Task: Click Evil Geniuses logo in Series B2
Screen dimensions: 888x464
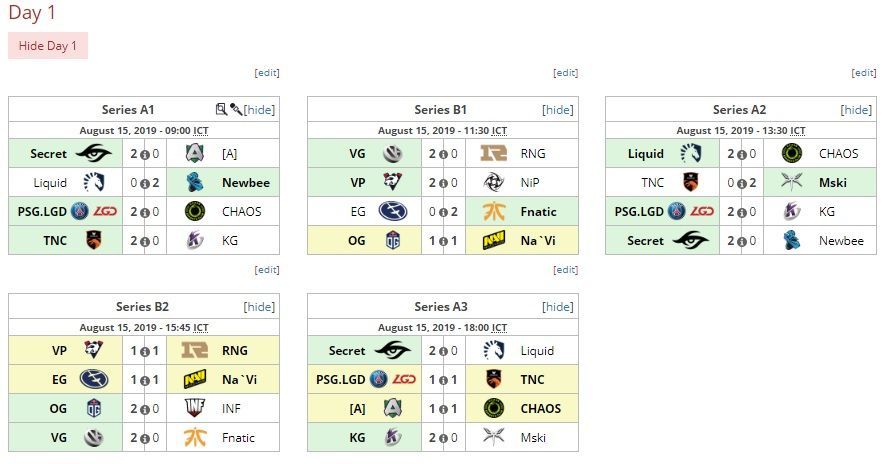Action: click(x=93, y=379)
